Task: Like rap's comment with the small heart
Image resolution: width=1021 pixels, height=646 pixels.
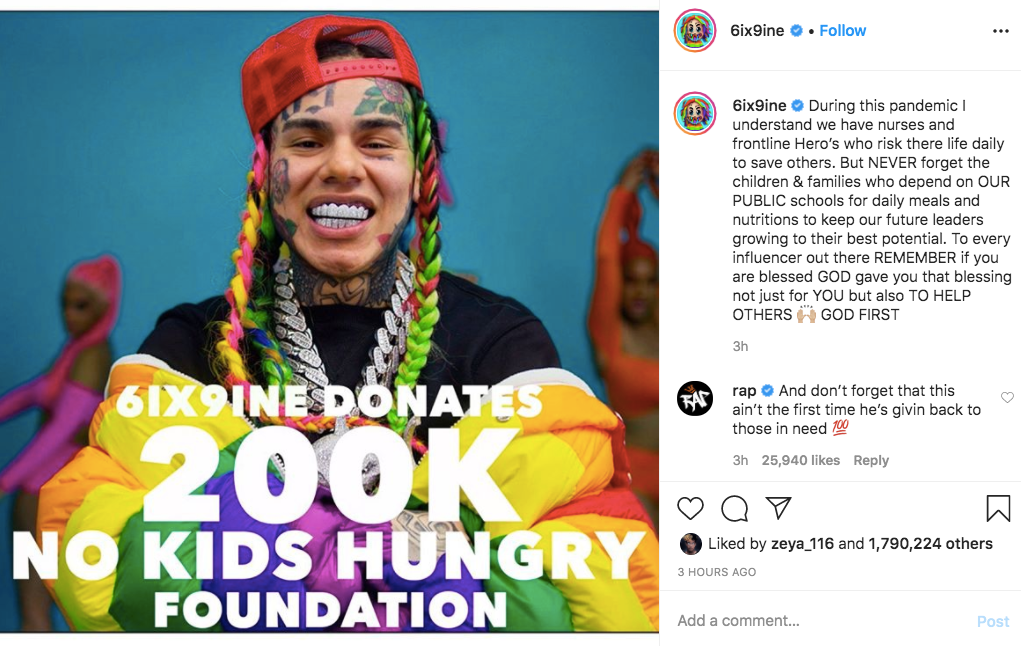Action: [x=1007, y=397]
